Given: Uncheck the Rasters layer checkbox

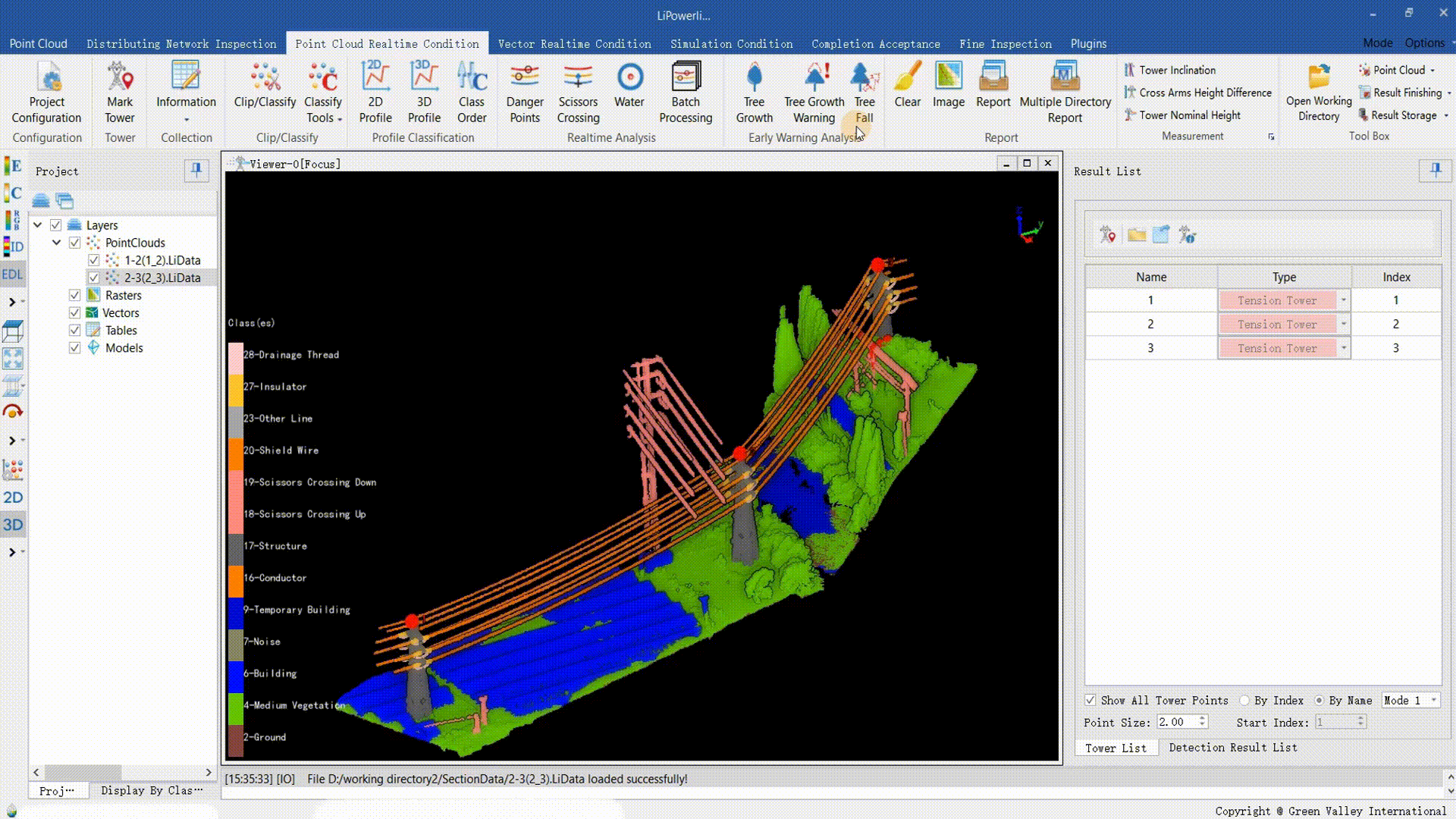Looking at the screenshot, I should [74, 295].
